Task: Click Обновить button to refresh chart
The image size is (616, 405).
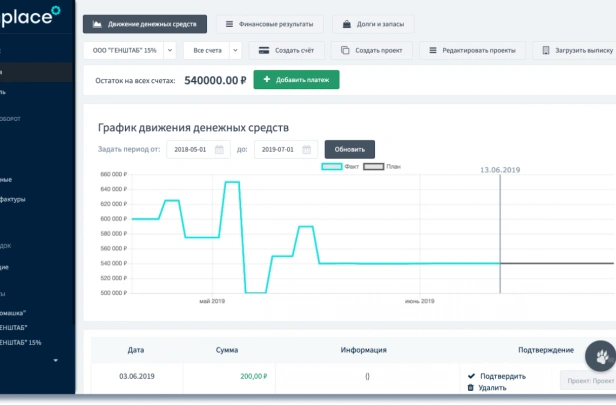Action: point(350,149)
